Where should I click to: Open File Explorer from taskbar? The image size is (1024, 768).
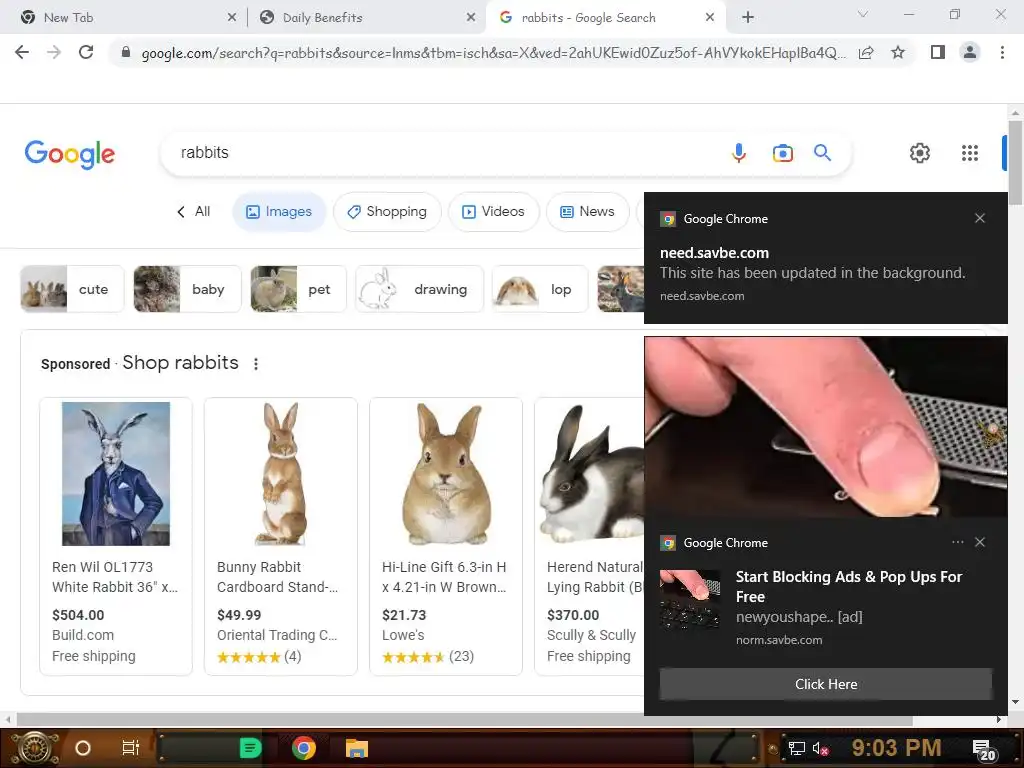tap(357, 748)
